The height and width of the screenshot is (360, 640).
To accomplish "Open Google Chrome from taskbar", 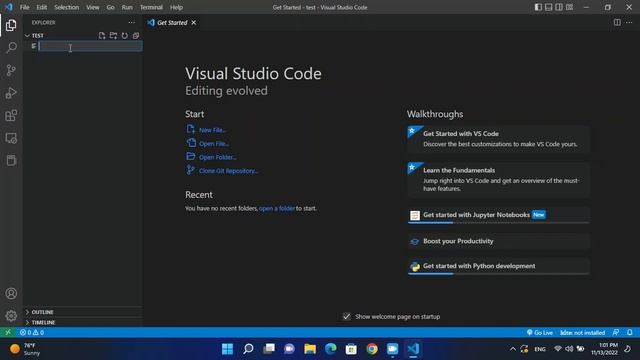I will pos(372,349).
